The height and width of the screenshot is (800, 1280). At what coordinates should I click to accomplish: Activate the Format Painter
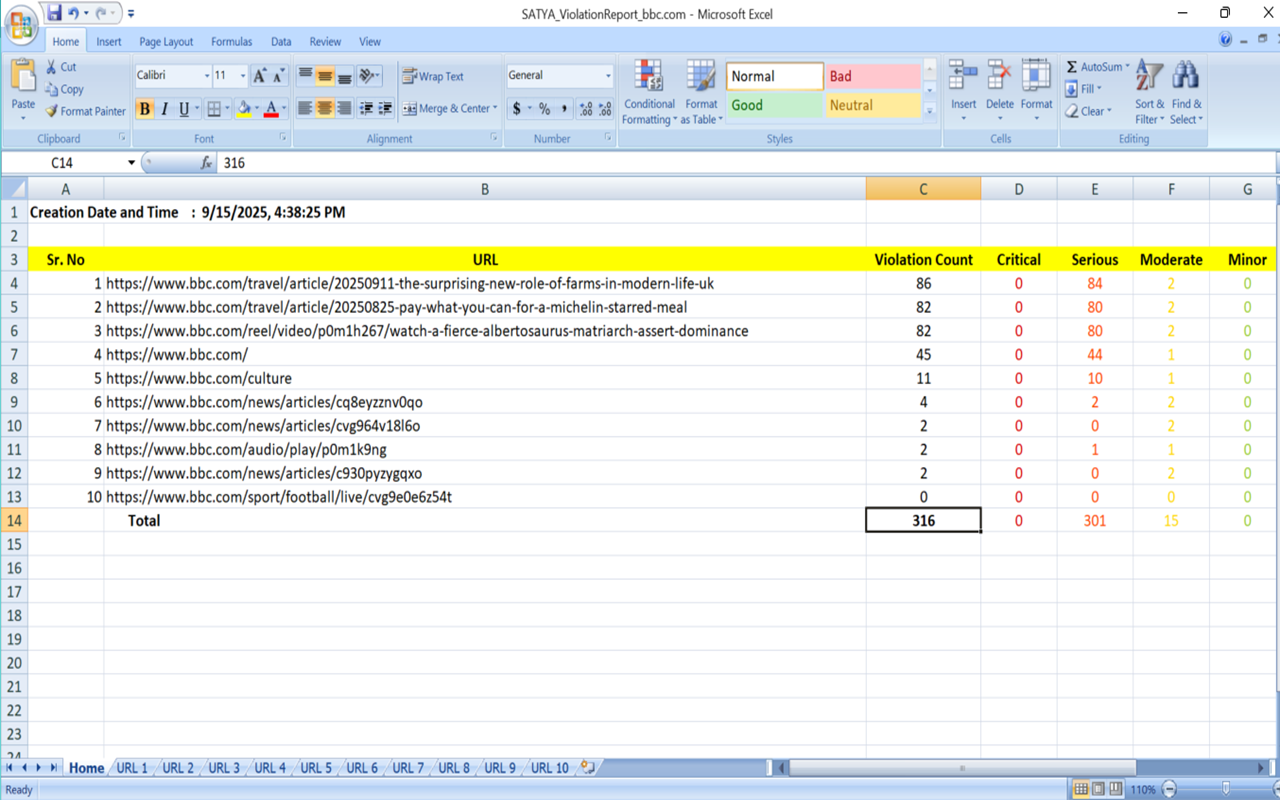[x=85, y=111]
